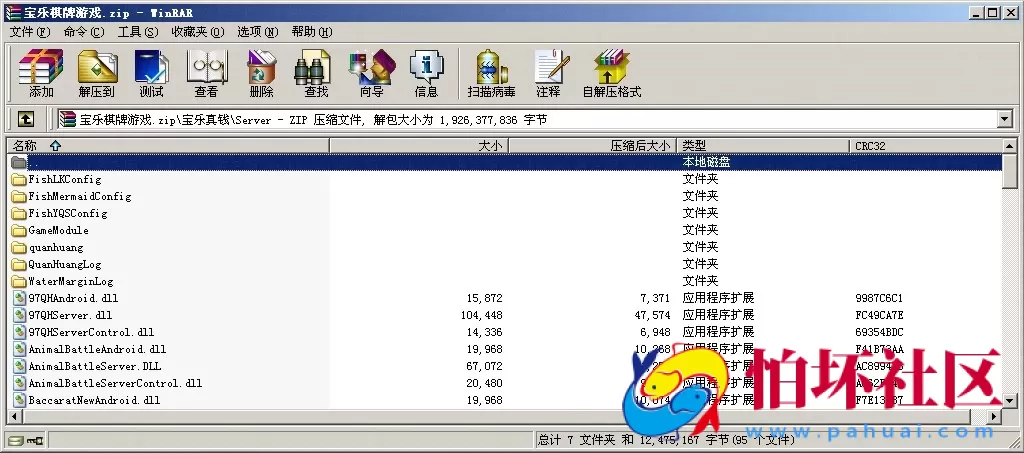Click the size value 15,872
The width and height of the screenshot is (1024, 453).
coord(485,298)
